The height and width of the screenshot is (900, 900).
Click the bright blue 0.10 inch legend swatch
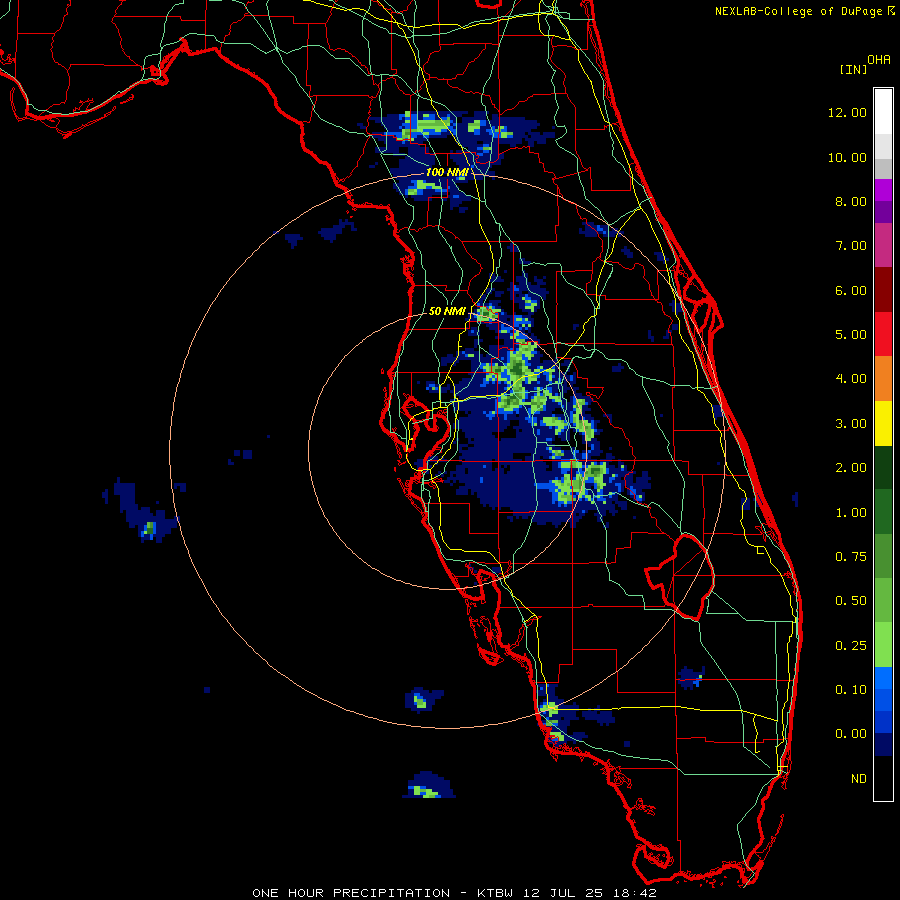coord(883,678)
